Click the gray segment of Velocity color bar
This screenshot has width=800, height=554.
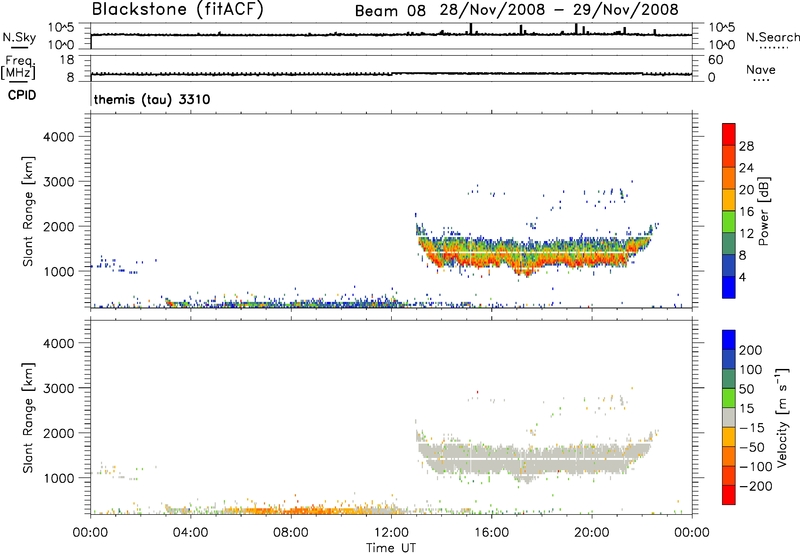point(729,417)
